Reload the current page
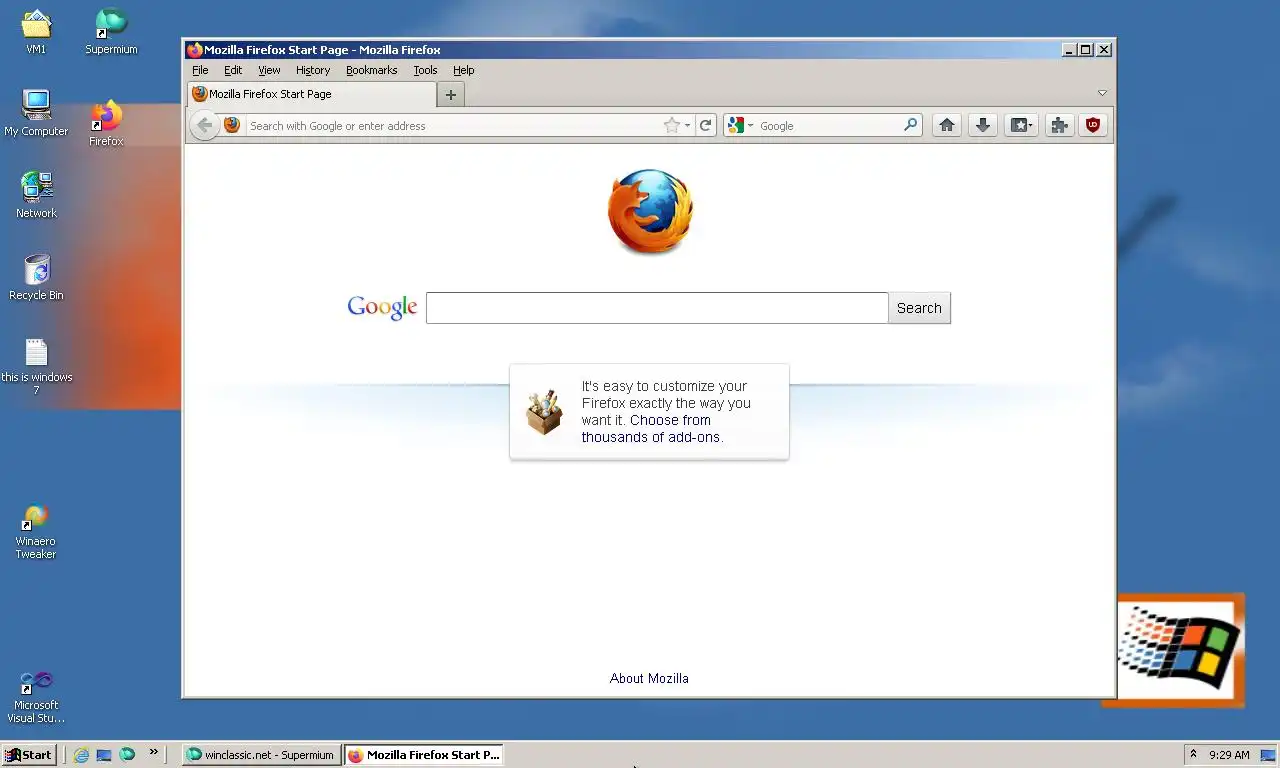The image size is (1280, 768). pos(705,125)
